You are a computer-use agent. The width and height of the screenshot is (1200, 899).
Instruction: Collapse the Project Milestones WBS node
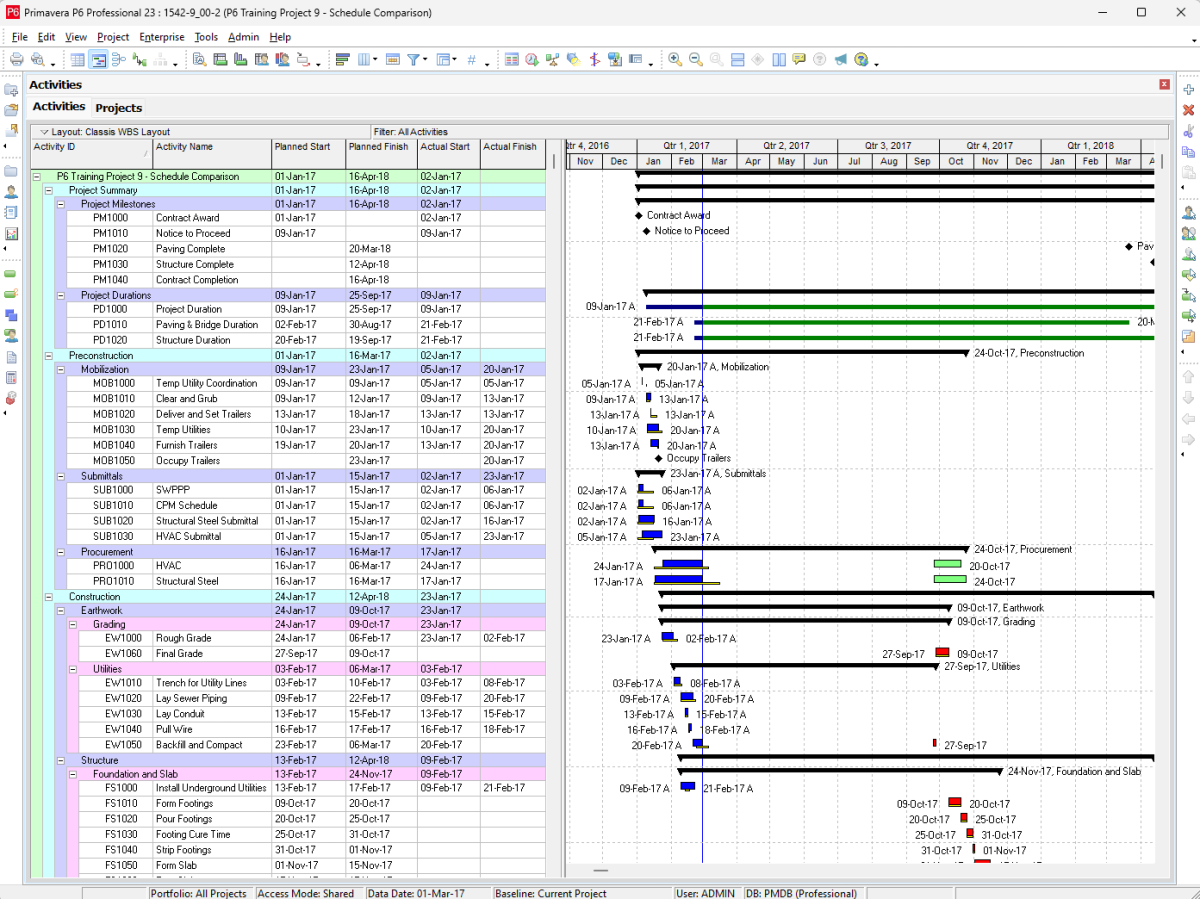coord(60,204)
